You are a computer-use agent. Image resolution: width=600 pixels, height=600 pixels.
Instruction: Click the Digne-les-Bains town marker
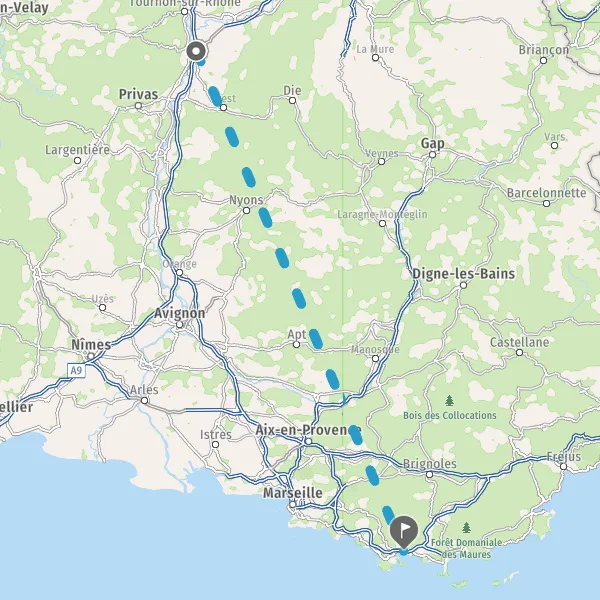pos(463,285)
